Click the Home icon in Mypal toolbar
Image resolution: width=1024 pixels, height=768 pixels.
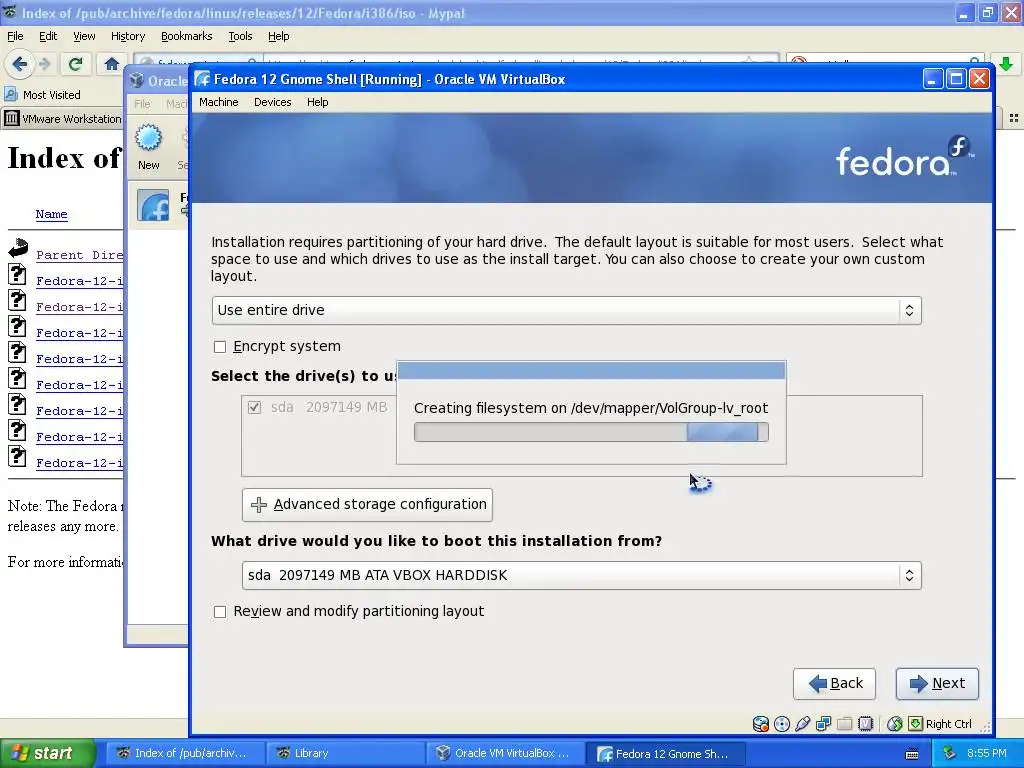tap(112, 64)
